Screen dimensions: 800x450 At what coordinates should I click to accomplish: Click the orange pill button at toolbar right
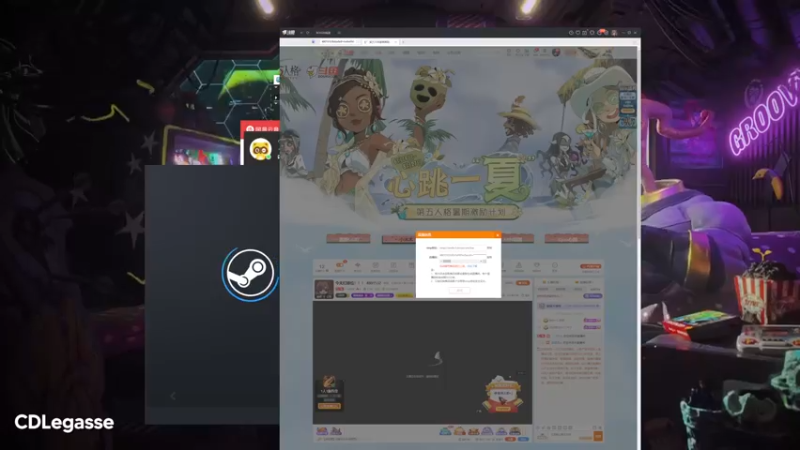[x=591, y=266]
